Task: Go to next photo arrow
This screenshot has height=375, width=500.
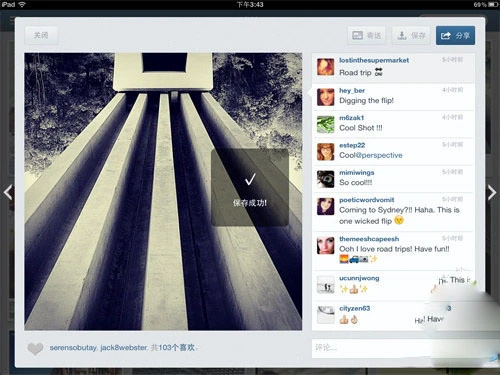Action: coord(492,192)
